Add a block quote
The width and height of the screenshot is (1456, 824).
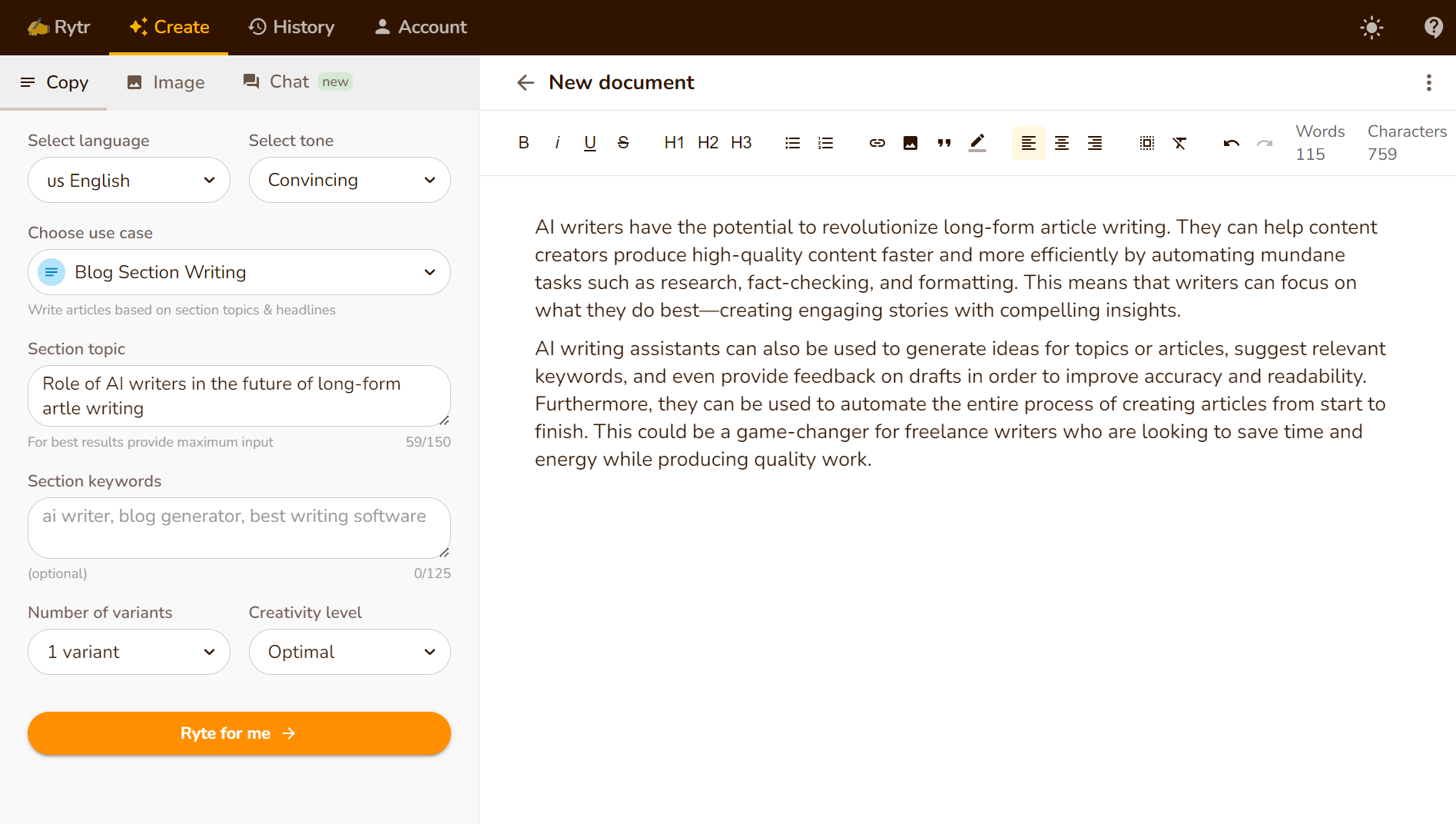pyautogui.click(x=944, y=143)
